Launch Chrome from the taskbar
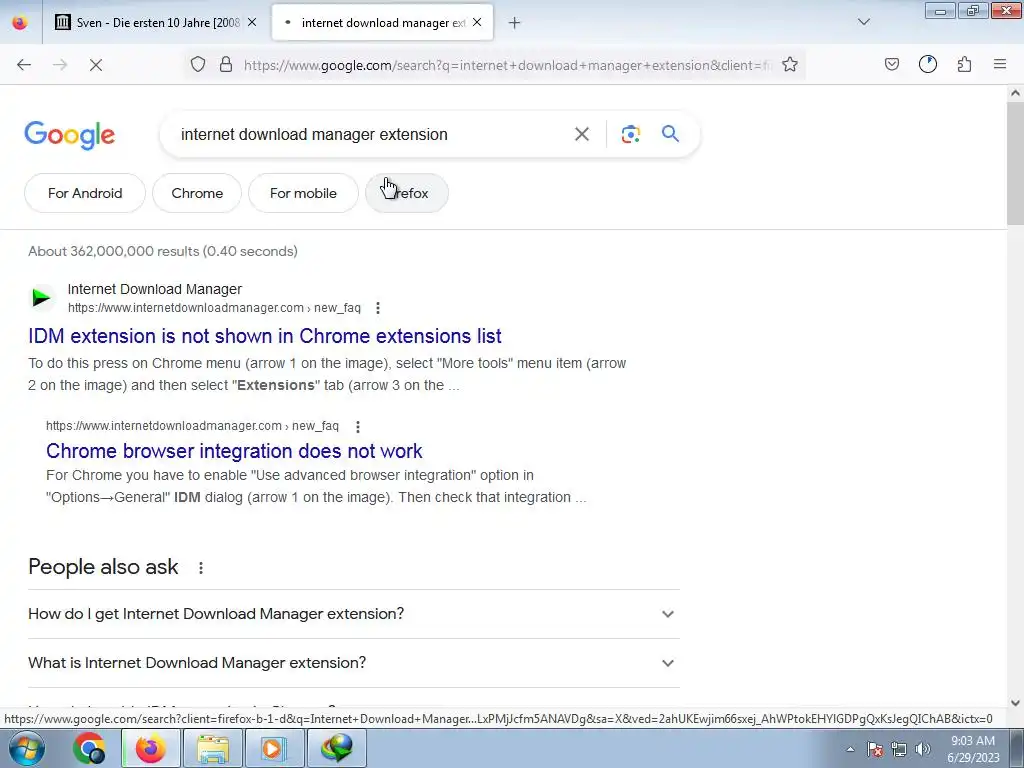The width and height of the screenshot is (1024, 768). 89,748
